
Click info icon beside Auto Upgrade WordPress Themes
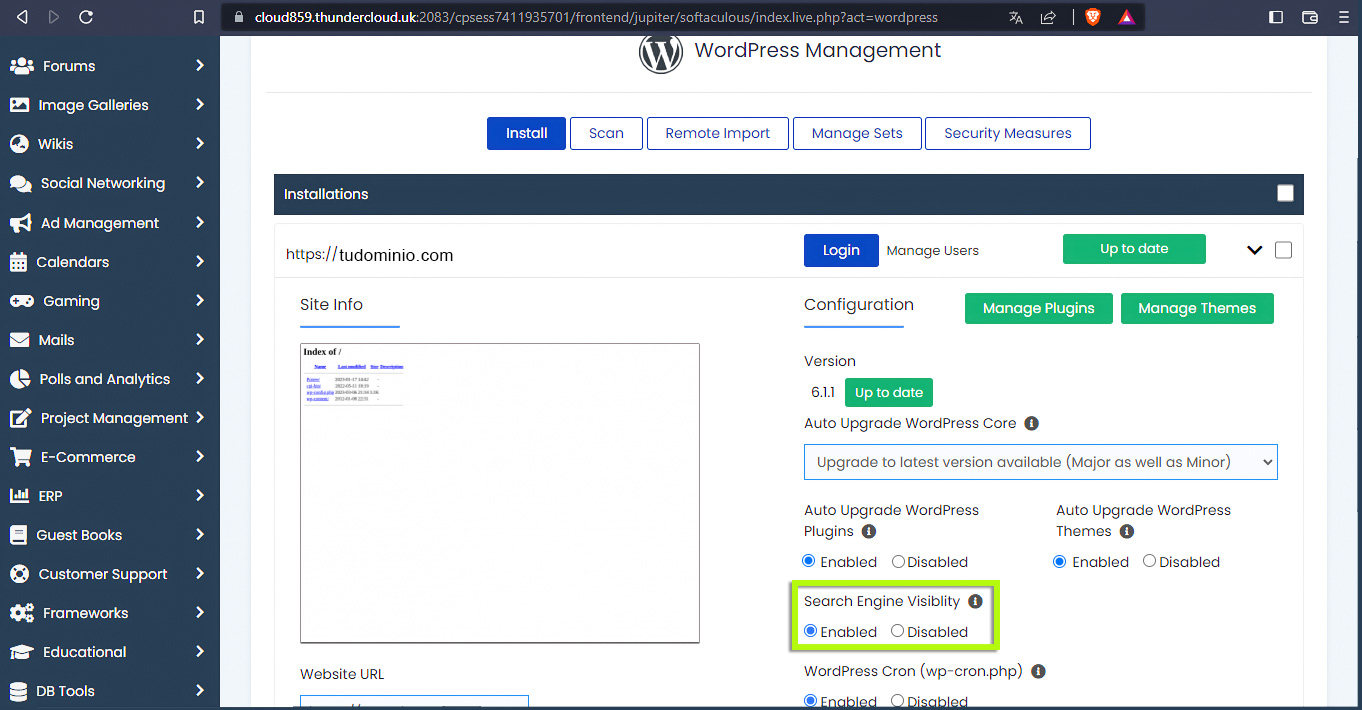[1126, 531]
